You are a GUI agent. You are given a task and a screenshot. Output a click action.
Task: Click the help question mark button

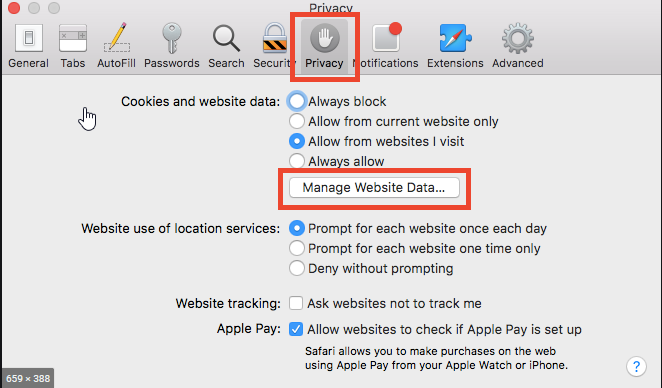637,366
